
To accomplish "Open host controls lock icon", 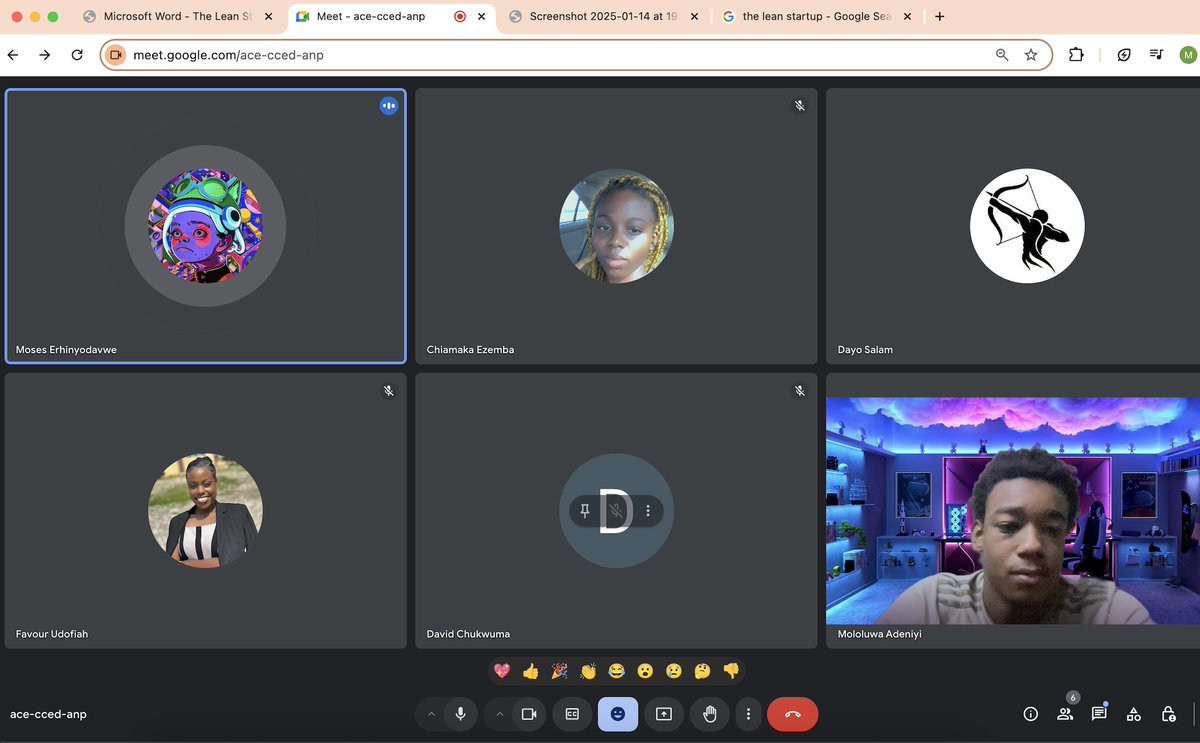I will point(1168,714).
